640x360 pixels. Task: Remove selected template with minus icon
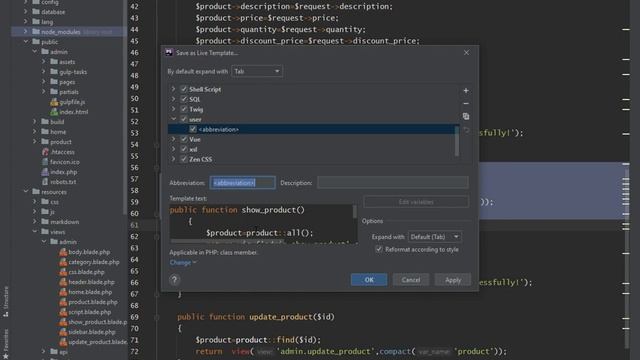466,104
